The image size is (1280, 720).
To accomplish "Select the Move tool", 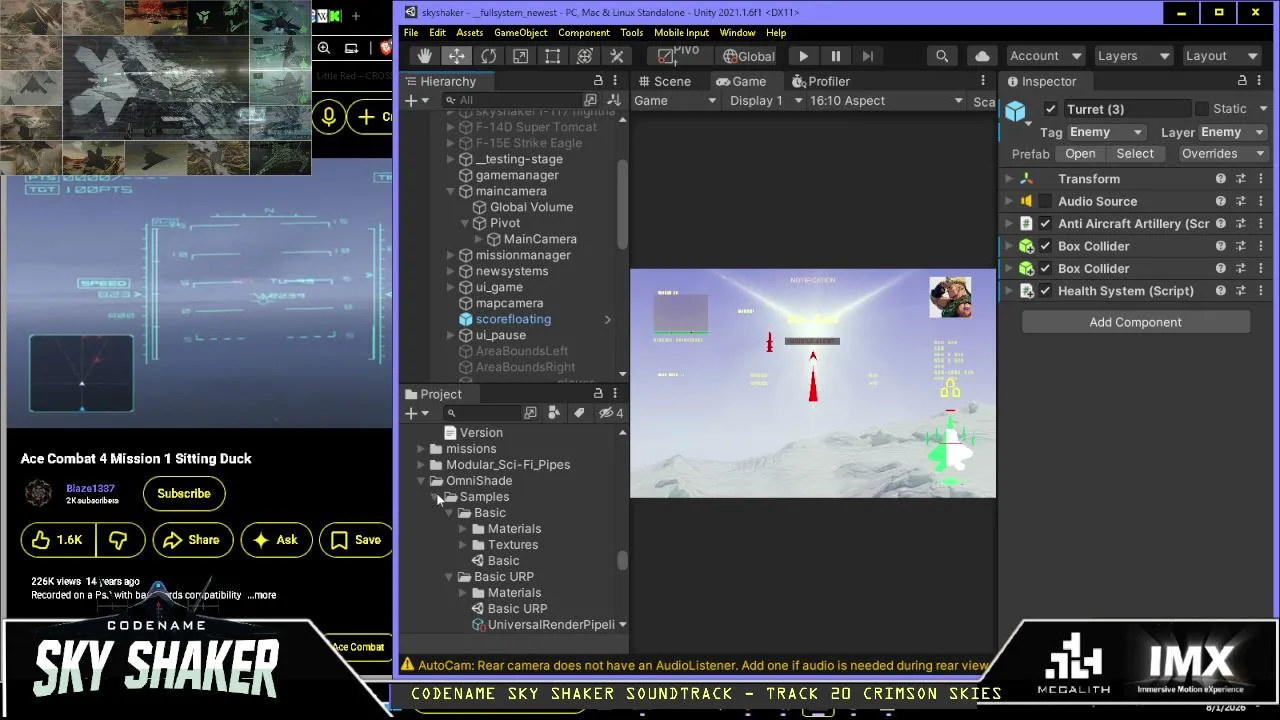I will point(456,57).
